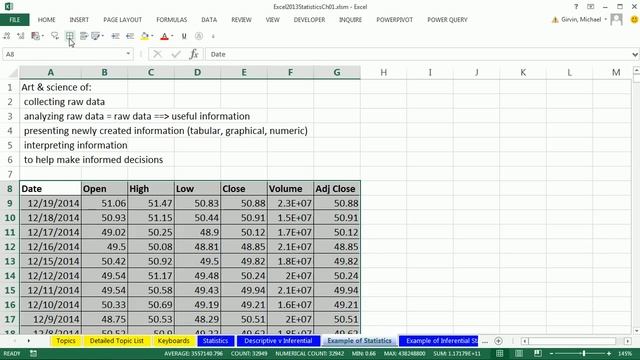The height and width of the screenshot is (360, 640).
Task: Click zoom in plus button
Action: coord(609,353)
